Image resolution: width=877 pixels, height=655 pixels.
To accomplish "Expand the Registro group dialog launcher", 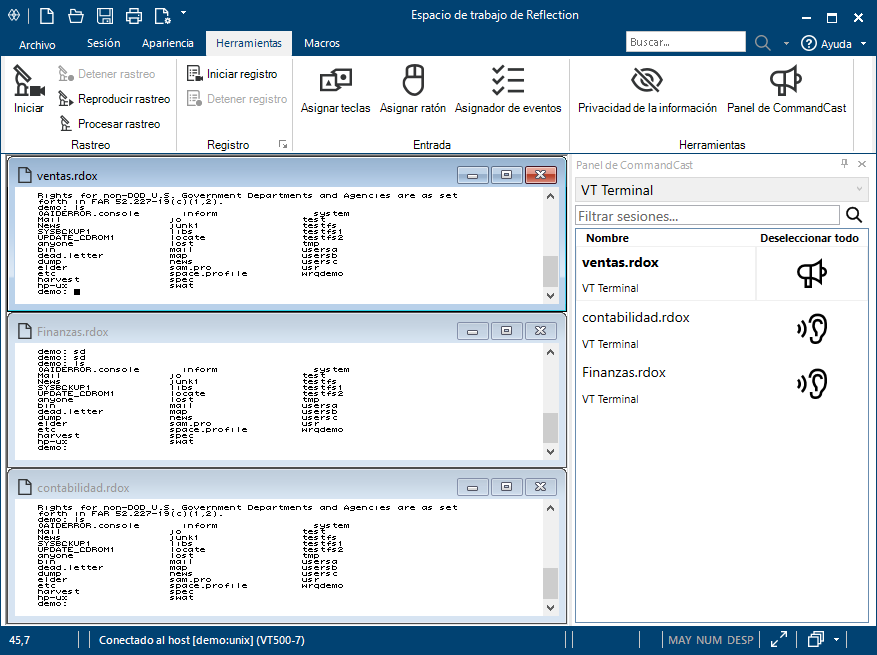I will click(x=283, y=145).
